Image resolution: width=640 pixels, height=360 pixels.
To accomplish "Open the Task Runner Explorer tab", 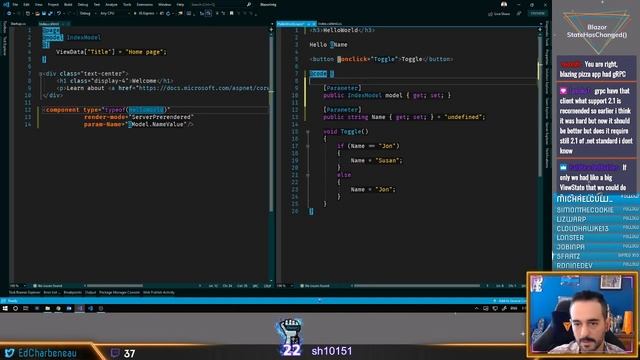I will (24, 293).
